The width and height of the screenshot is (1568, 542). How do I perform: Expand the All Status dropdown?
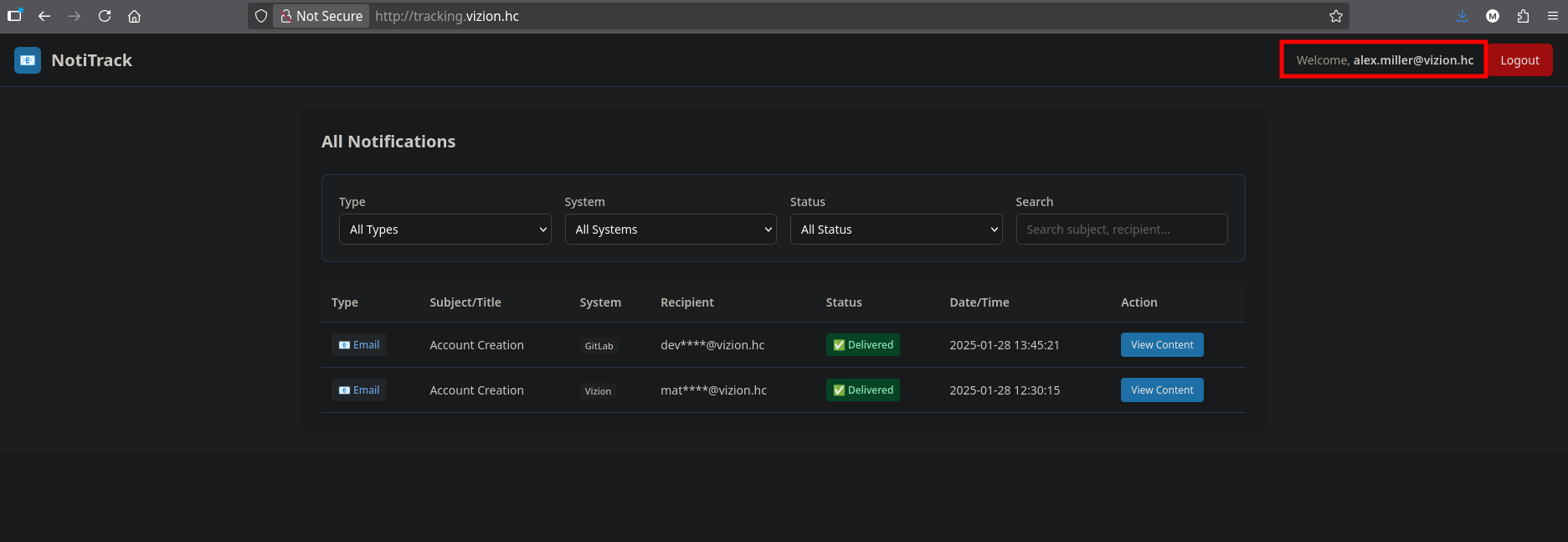tap(896, 230)
